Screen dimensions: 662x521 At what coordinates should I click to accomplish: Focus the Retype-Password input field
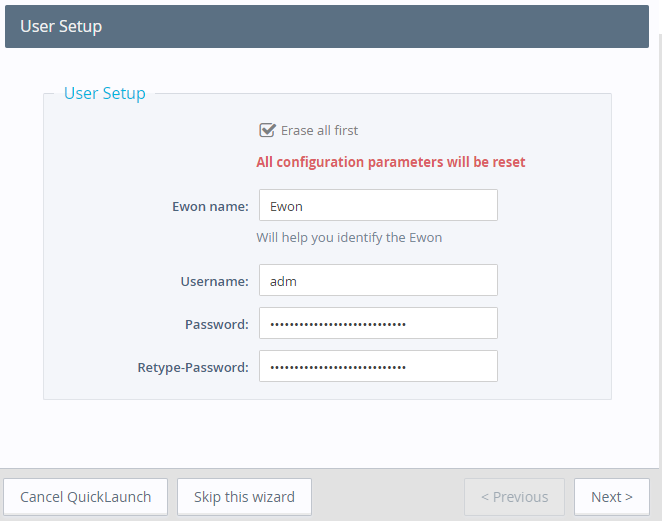[377, 366]
